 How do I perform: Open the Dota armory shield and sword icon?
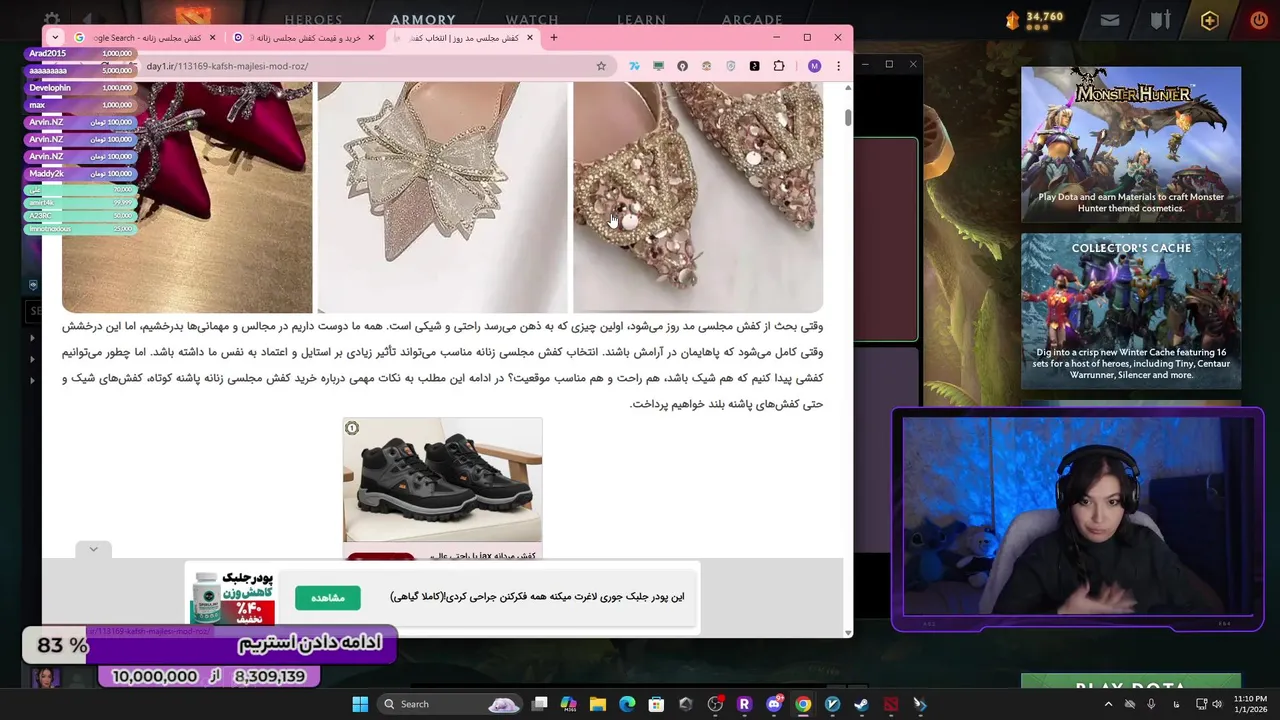point(1160,20)
